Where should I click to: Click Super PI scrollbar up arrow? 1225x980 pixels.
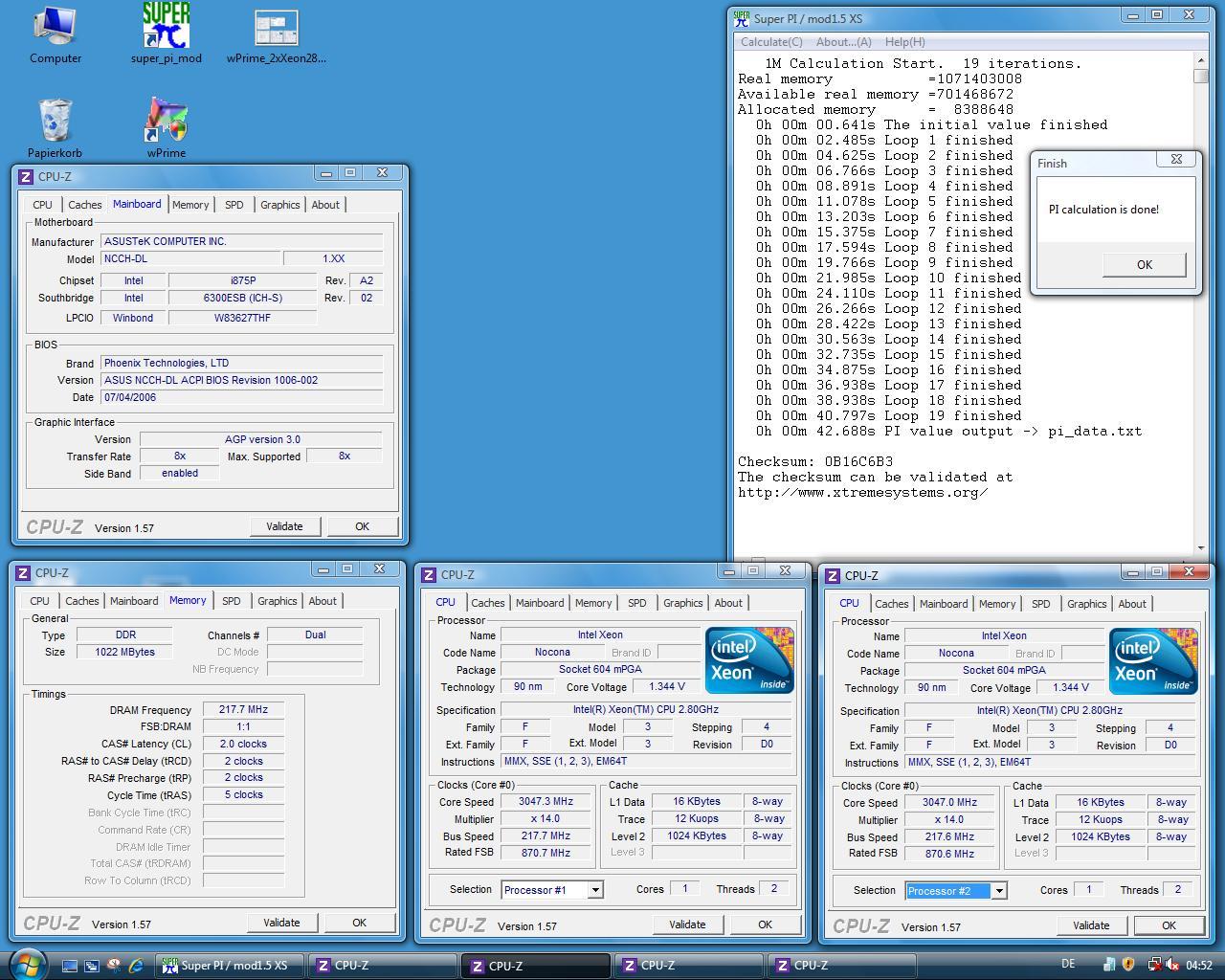pyautogui.click(x=1201, y=59)
